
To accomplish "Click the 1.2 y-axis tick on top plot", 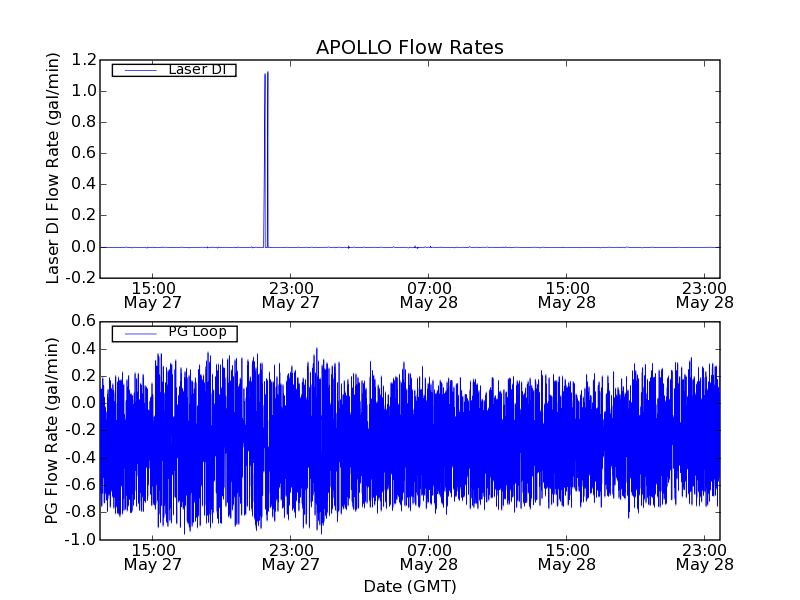I will click(x=83, y=60).
